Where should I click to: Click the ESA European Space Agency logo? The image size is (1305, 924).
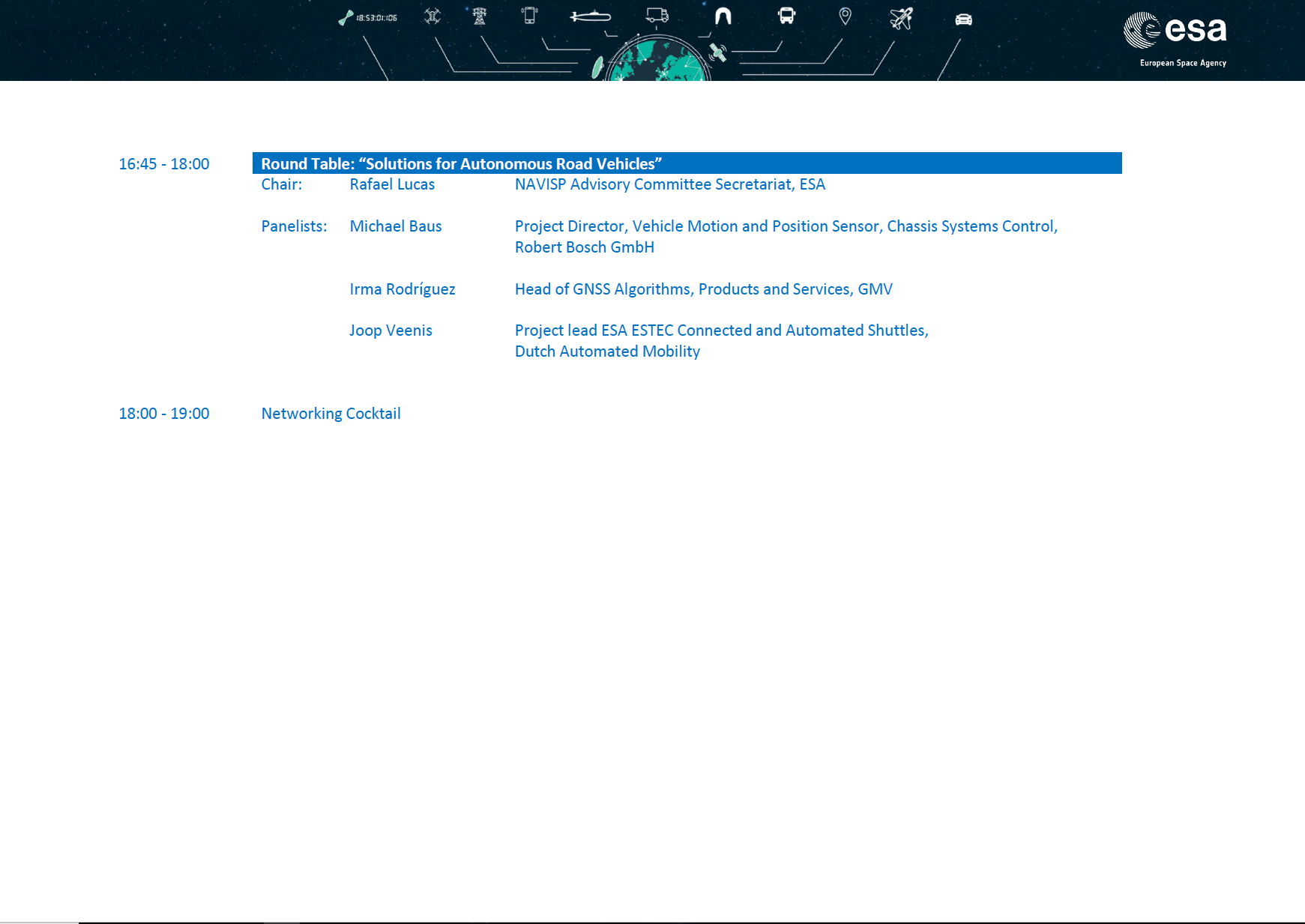pyautogui.click(x=1175, y=39)
